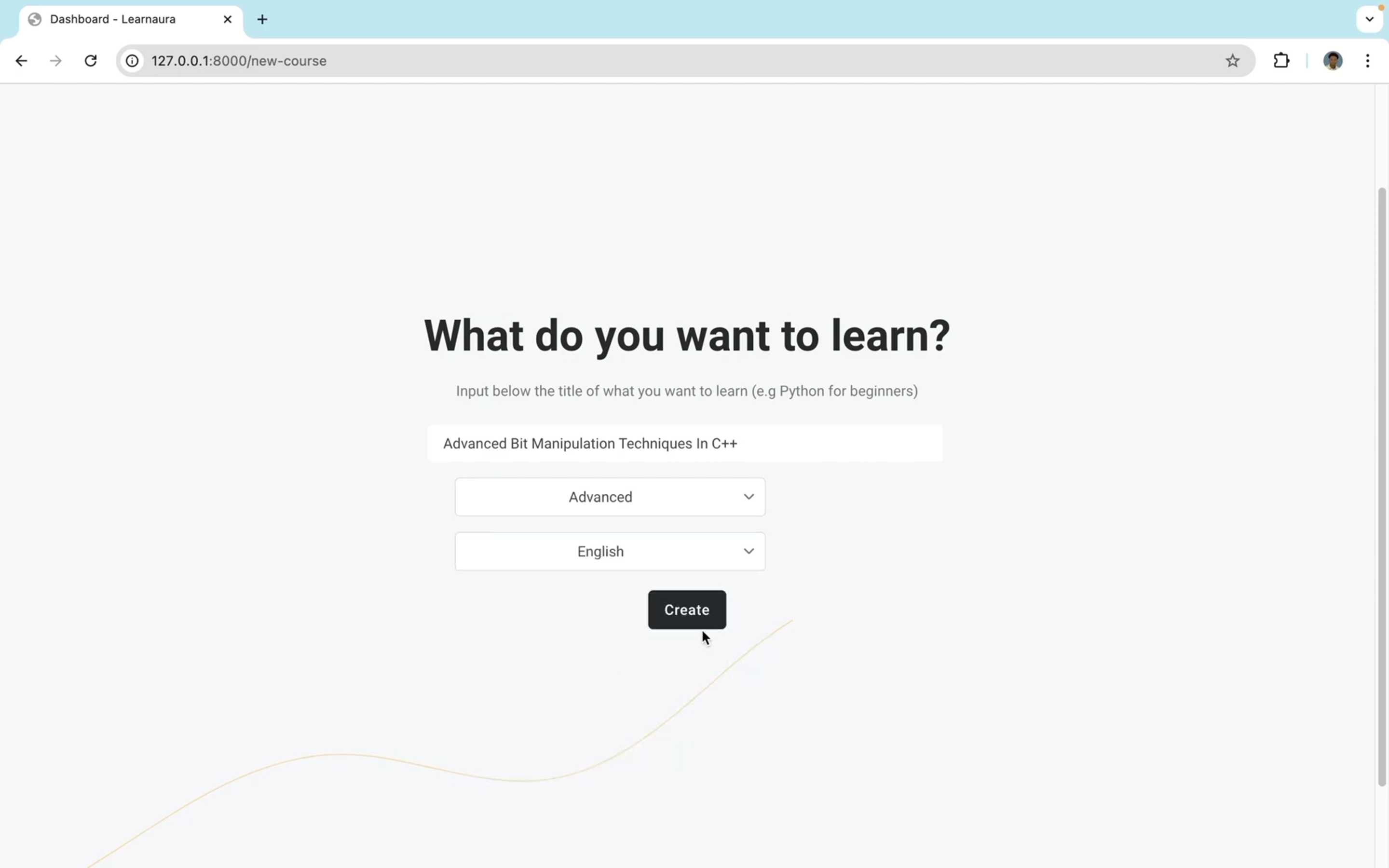1389x868 pixels.
Task: Click the course title input field
Action: click(684, 444)
